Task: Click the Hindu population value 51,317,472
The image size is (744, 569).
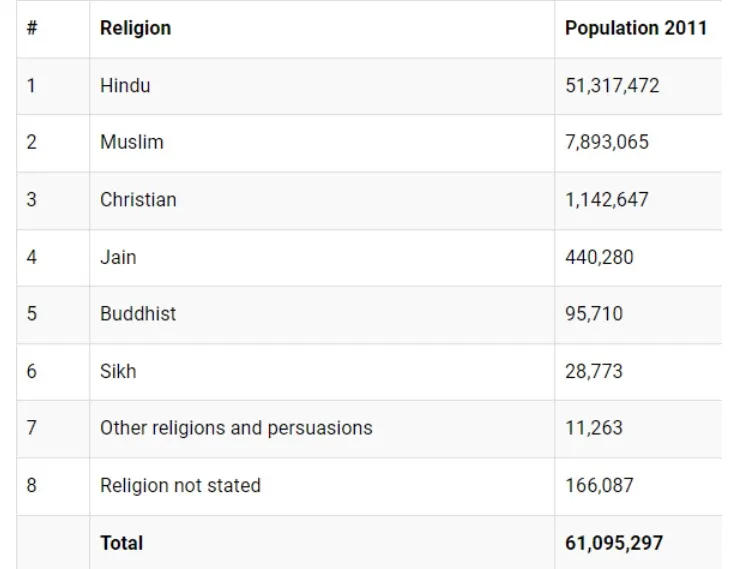Action: click(612, 85)
